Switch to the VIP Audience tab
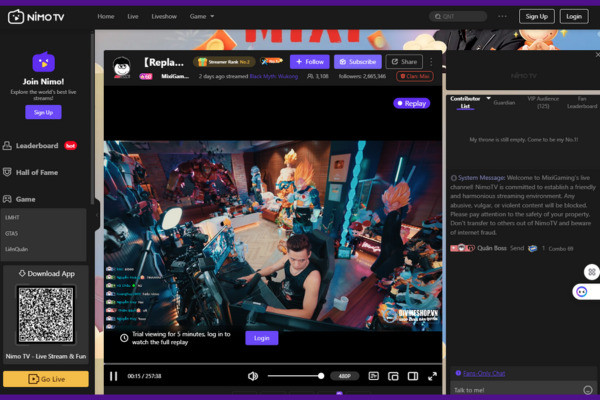This screenshot has height=400, width=600. coord(543,102)
